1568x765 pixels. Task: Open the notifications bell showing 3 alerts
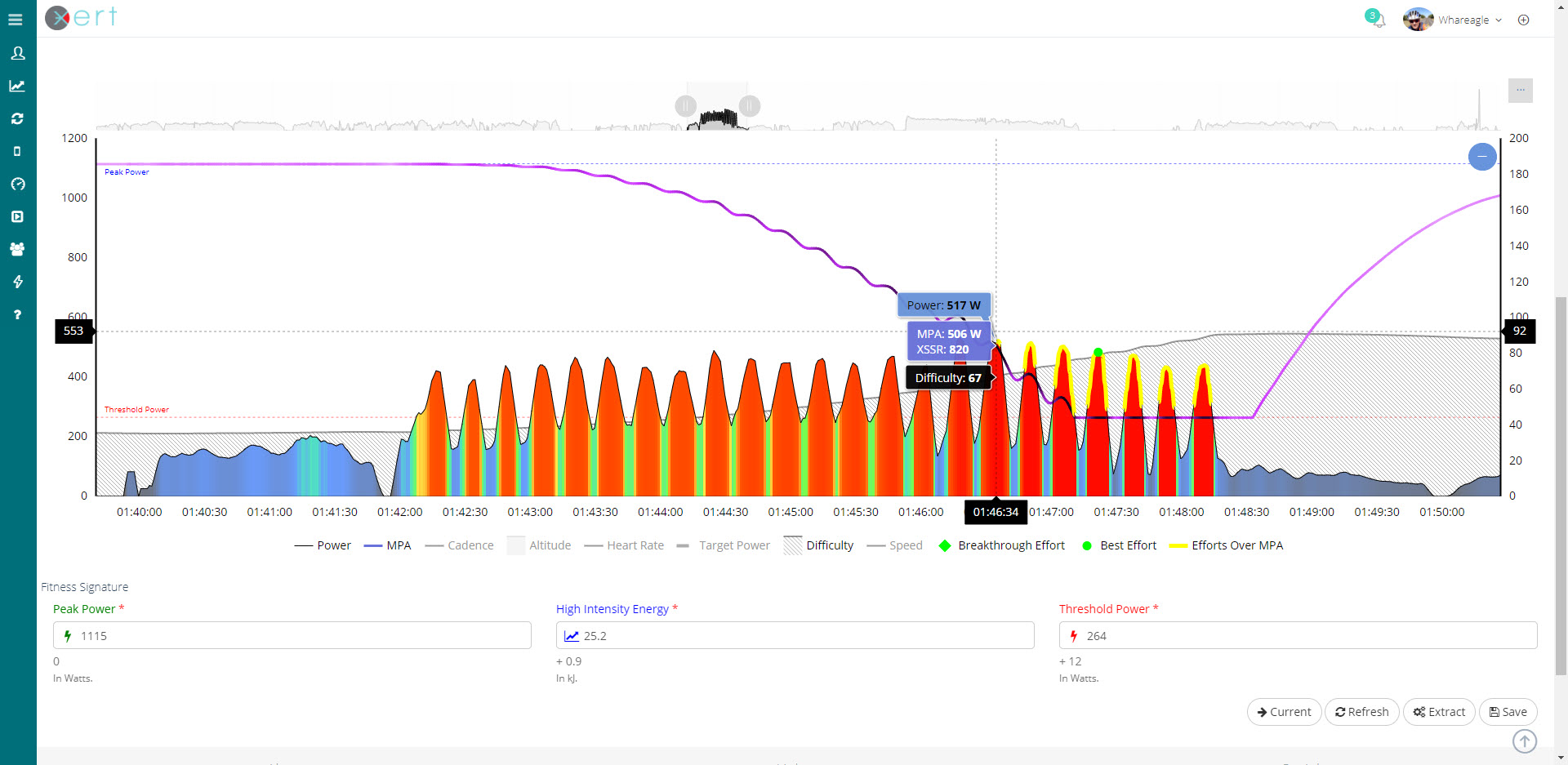[x=1377, y=20]
